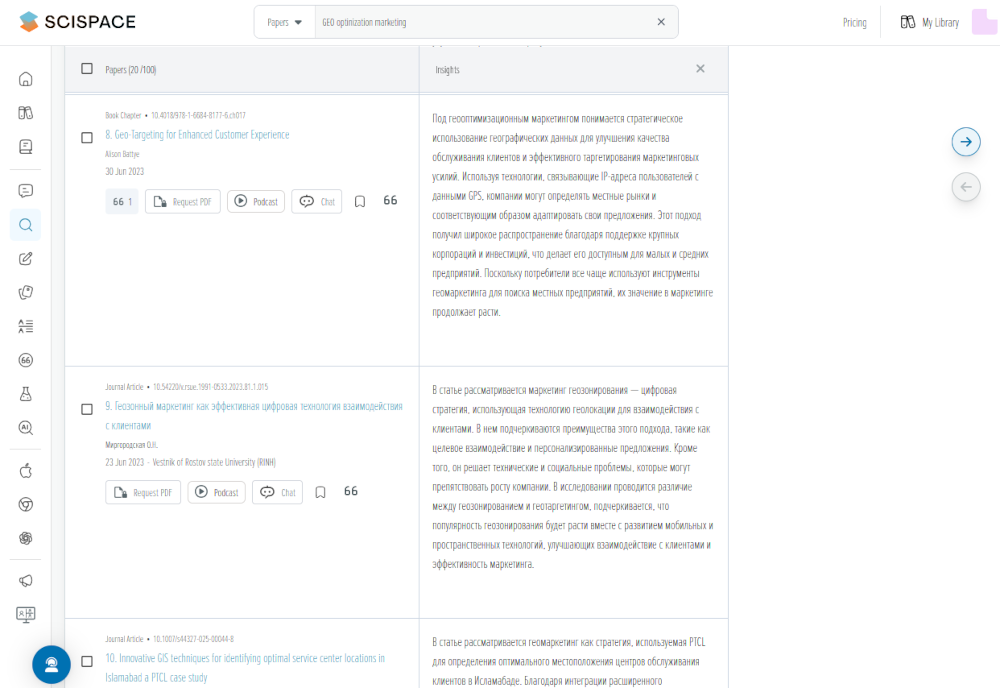Image resolution: width=1000 pixels, height=688 pixels.
Task: Go to Home in the sidebar
Action: coord(26,79)
